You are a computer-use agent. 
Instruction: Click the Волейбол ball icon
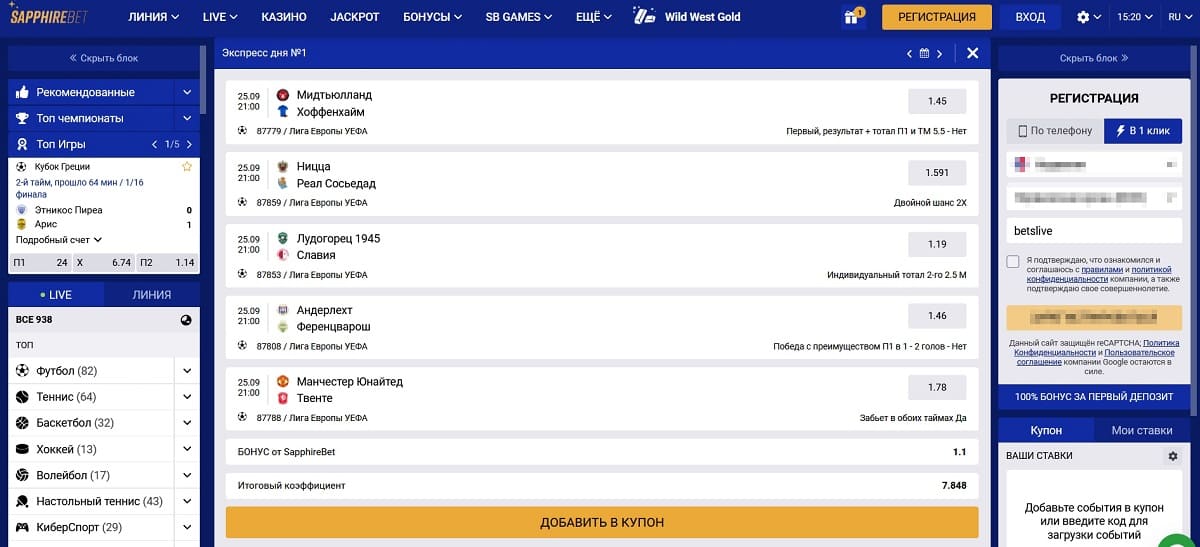[22, 475]
